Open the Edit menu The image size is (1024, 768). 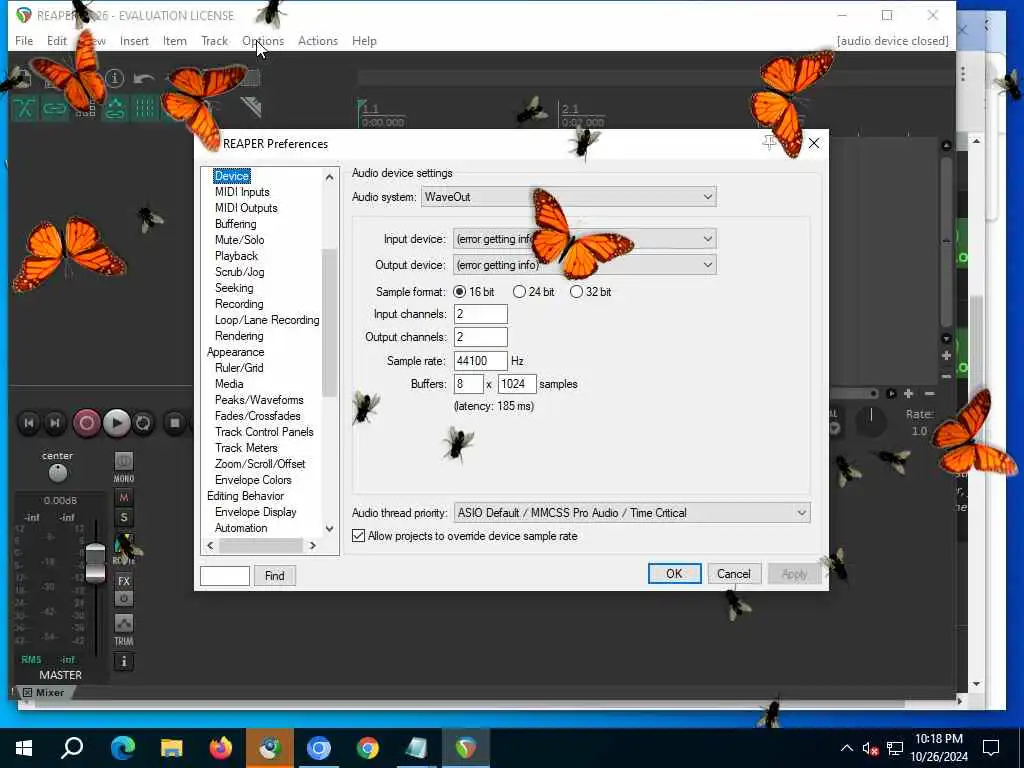click(x=57, y=40)
